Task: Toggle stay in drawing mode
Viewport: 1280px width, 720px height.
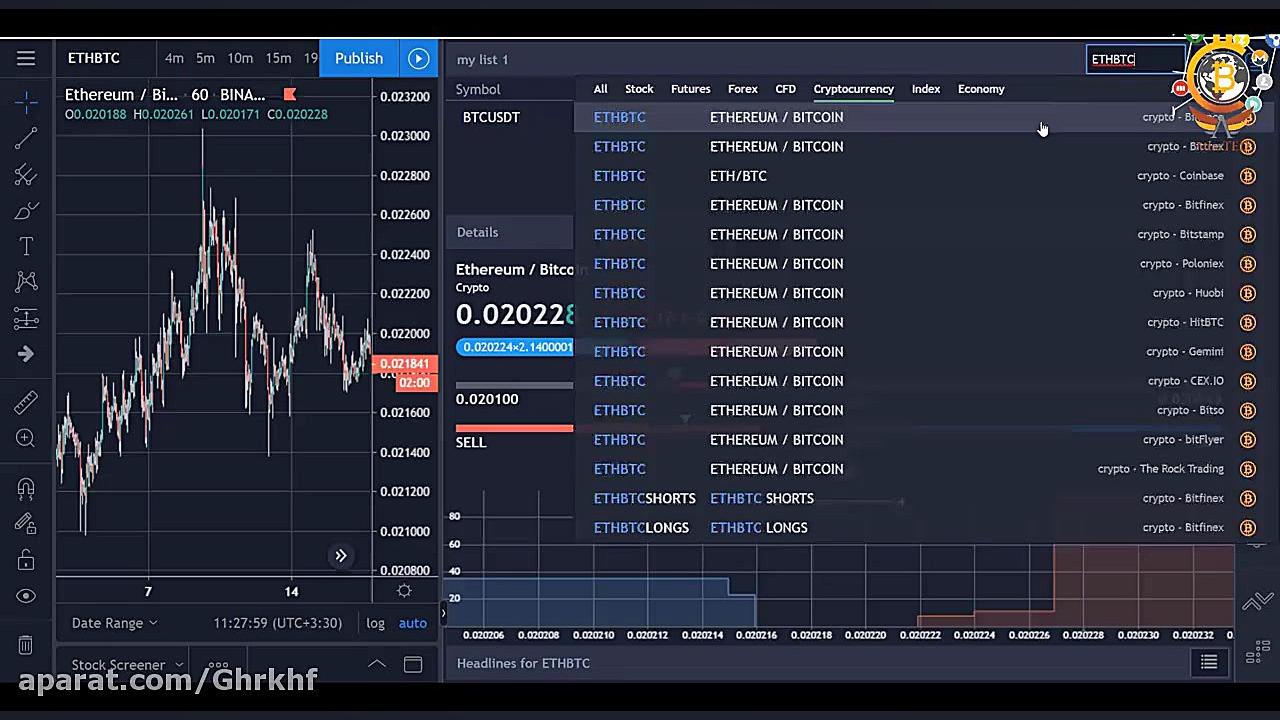Action: [x=26, y=523]
